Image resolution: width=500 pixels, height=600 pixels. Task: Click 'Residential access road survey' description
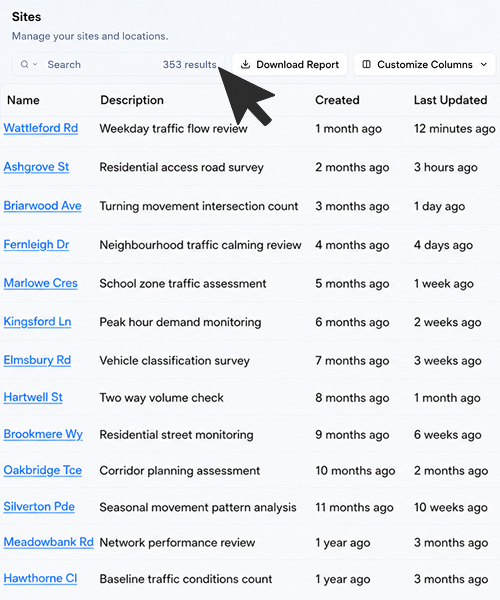point(181,167)
